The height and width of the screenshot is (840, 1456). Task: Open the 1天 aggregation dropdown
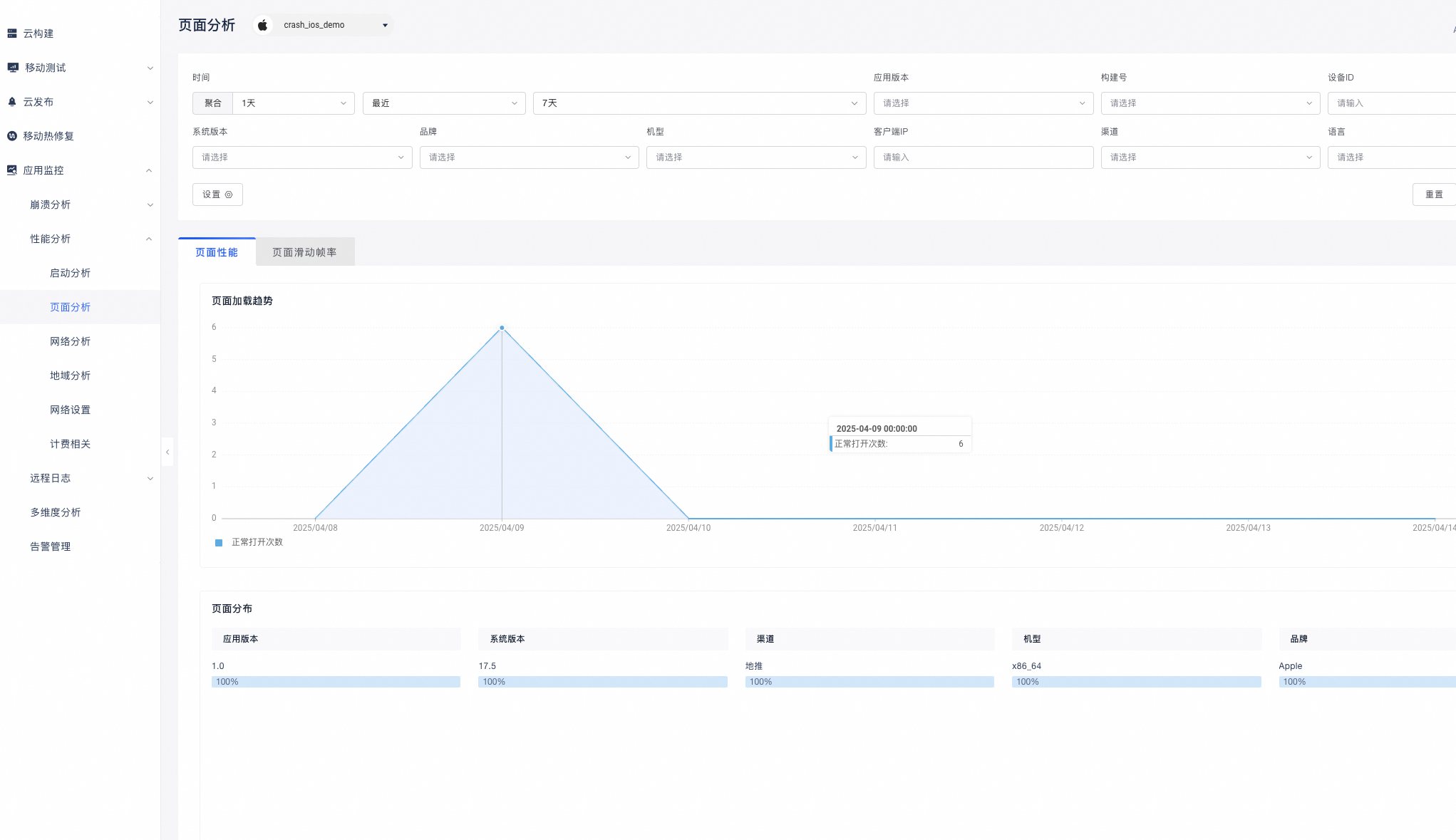click(x=294, y=103)
